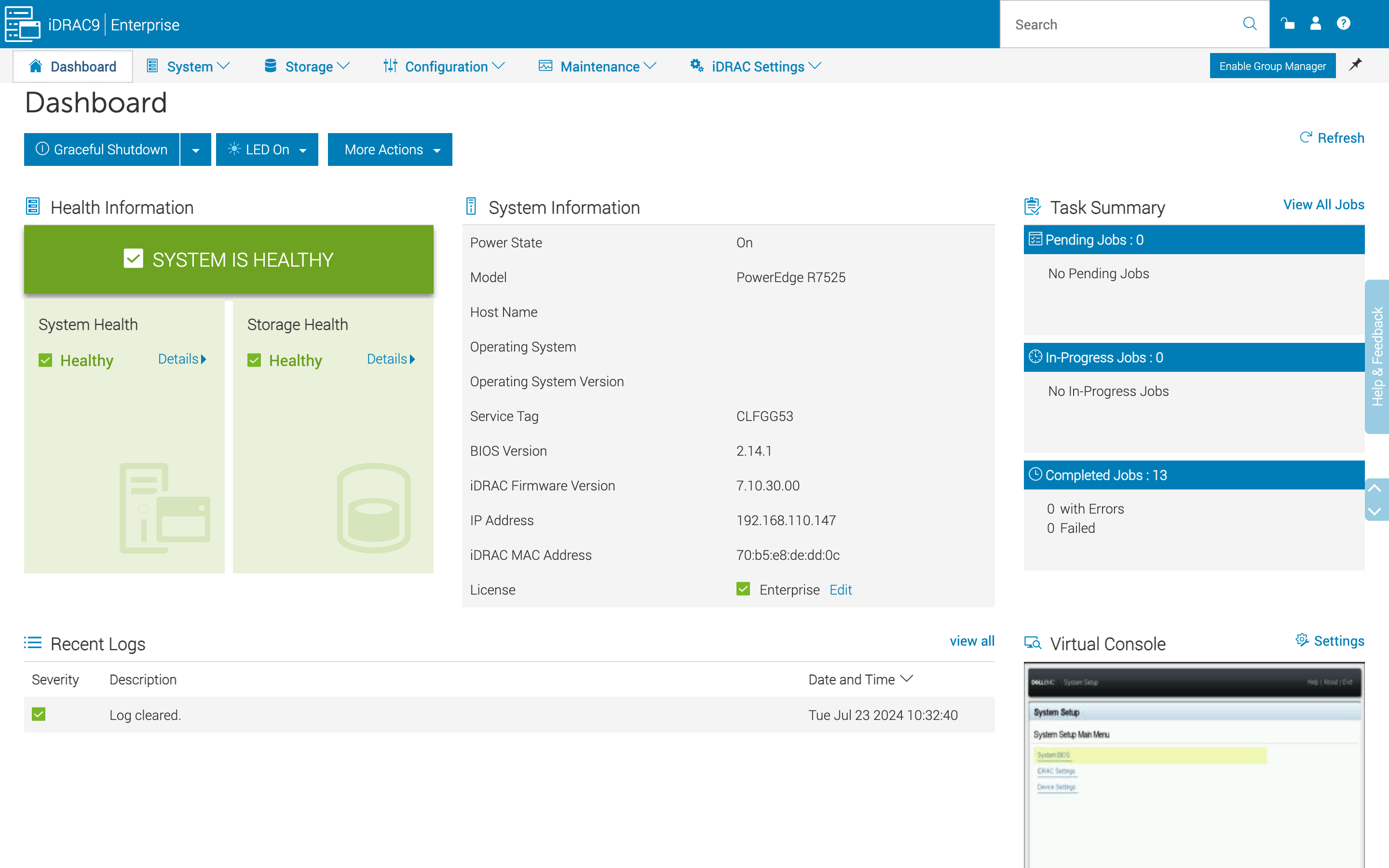Open the user account icon
The image size is (1389, 868).
coord(1316,24)
